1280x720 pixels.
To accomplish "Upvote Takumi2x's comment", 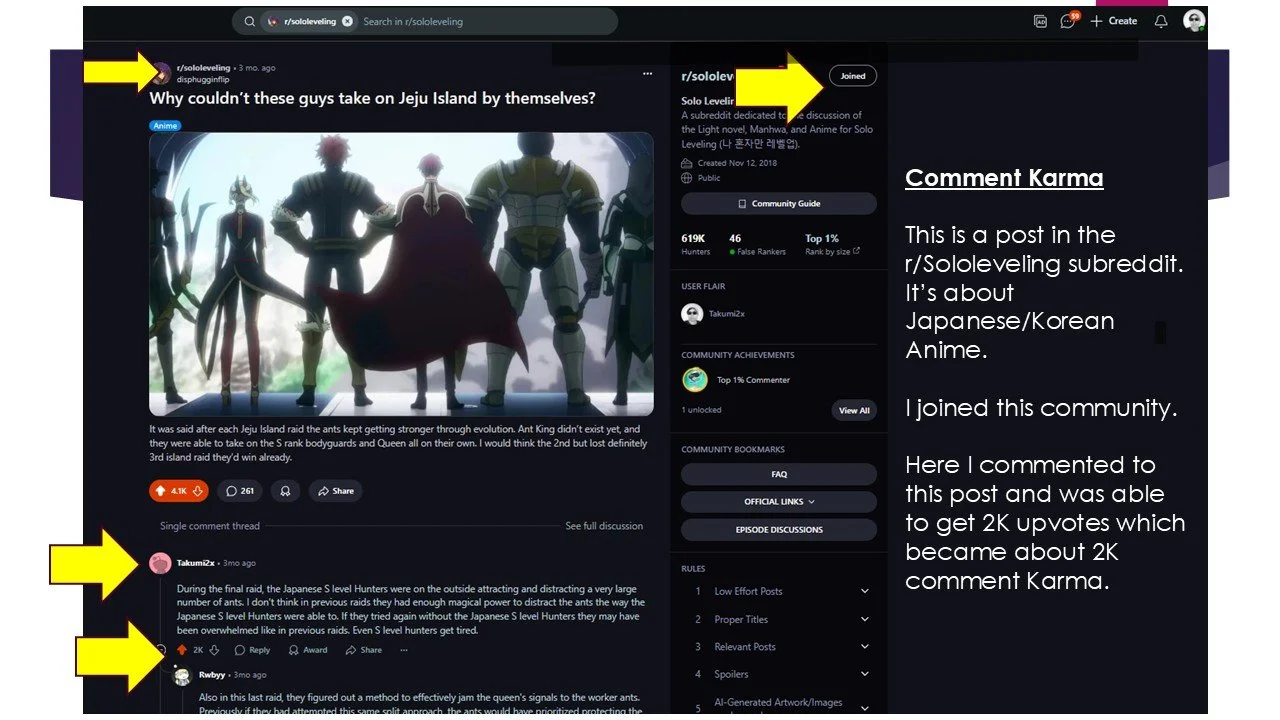I will coord(182,650).
